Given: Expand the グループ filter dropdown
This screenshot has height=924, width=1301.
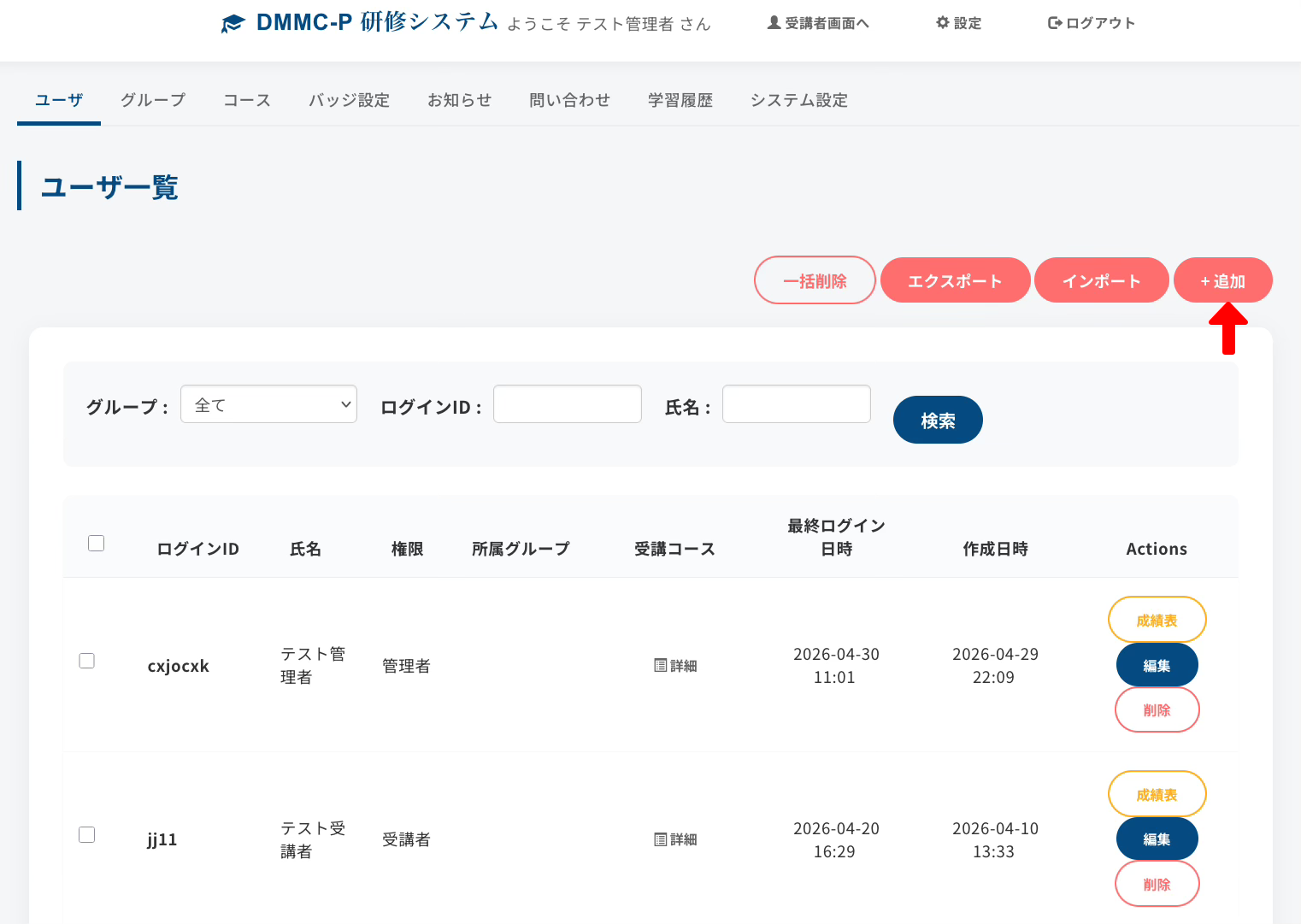Looking at the screenshot, I should pyautogui.click(x=268, y=404).
